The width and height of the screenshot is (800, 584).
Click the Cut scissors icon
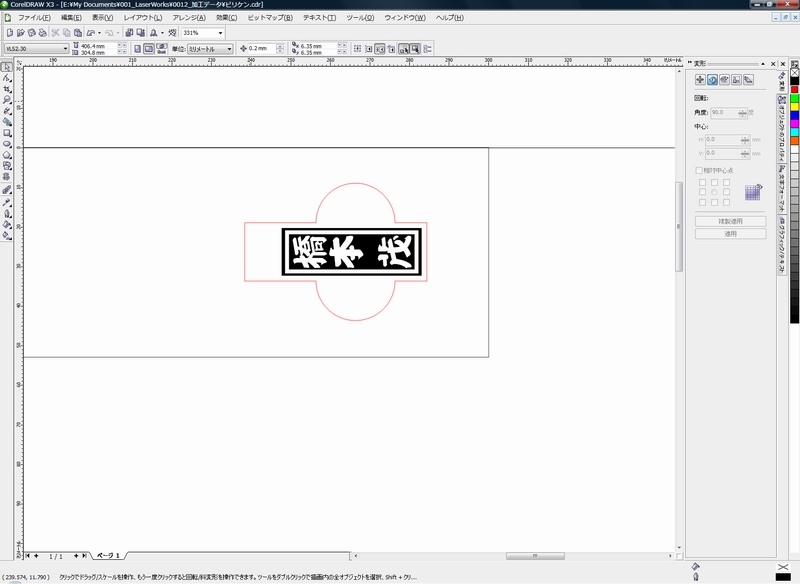pyautogui.click(x=56, y=33)
